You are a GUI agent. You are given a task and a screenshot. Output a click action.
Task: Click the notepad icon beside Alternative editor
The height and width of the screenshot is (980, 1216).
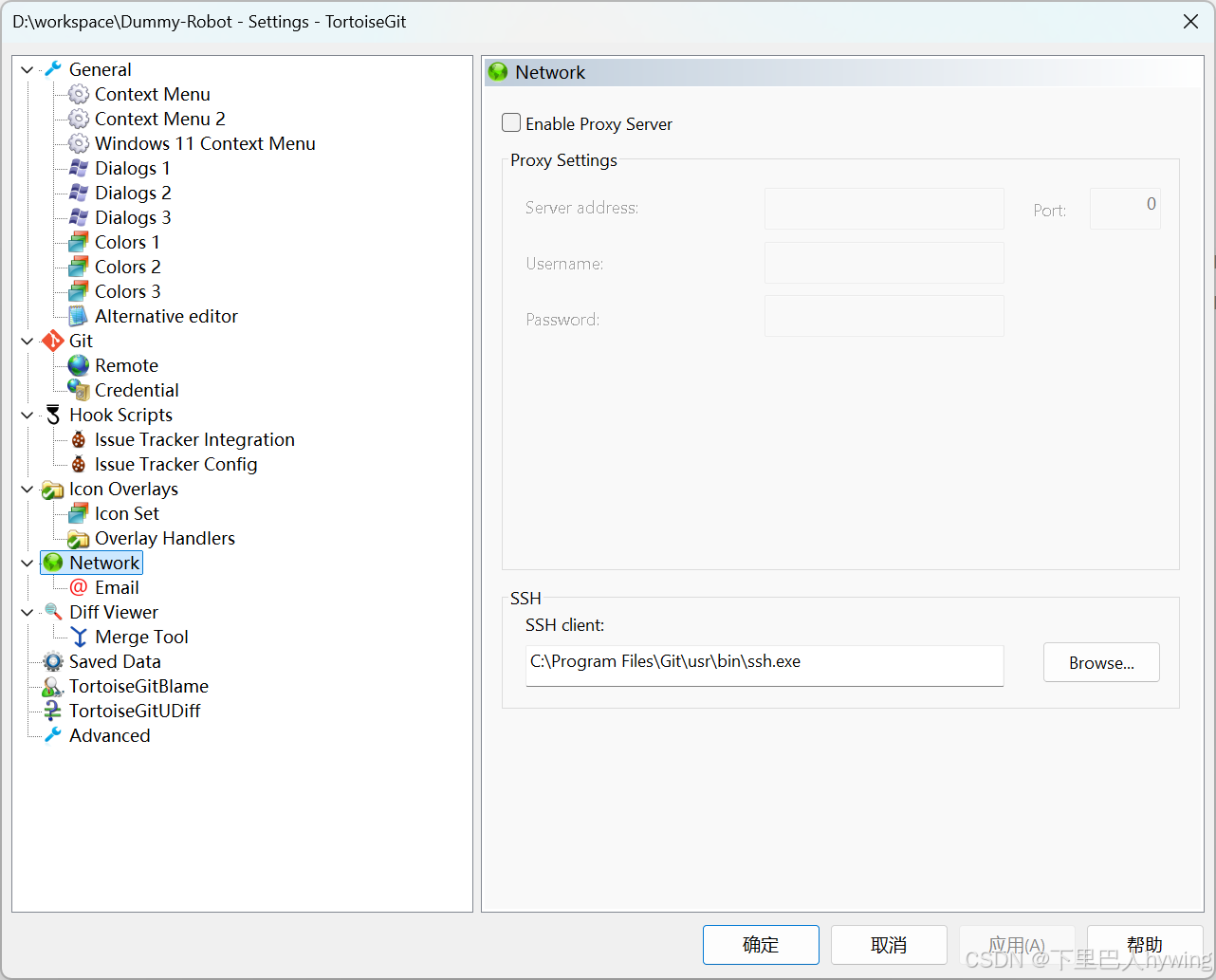[79, 316]
